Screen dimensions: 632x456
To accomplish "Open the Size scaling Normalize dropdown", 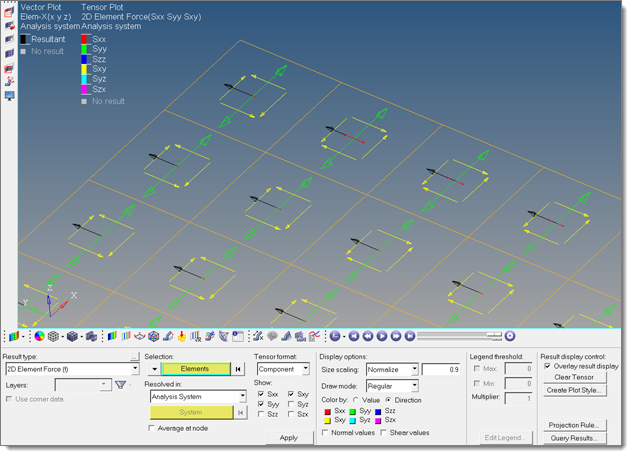I will pyautogui.click(x=412, y=369).
